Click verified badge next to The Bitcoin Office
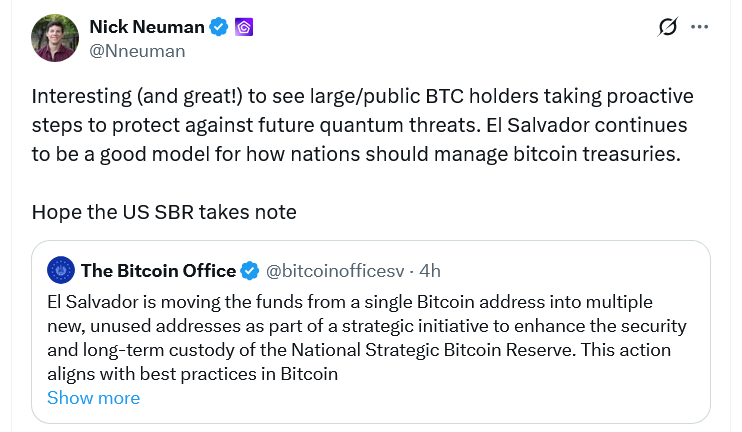742x432 pixels. (x=250, y=270)
